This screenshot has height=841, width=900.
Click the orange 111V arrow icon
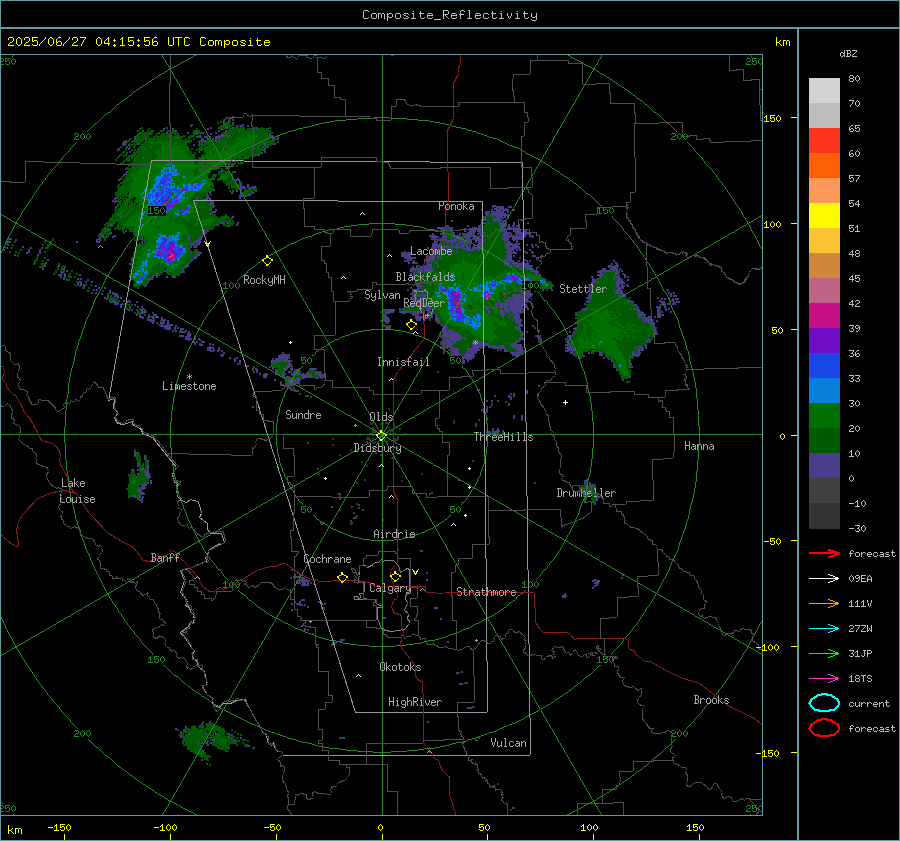coord(824,603)
